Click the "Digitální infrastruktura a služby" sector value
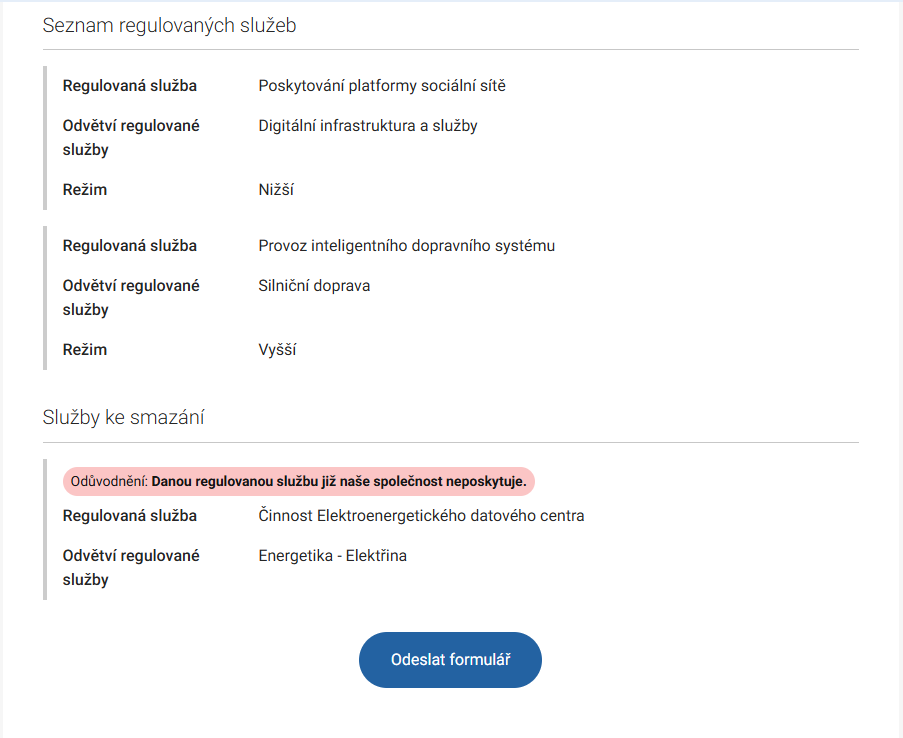 [x=368, y=126]
